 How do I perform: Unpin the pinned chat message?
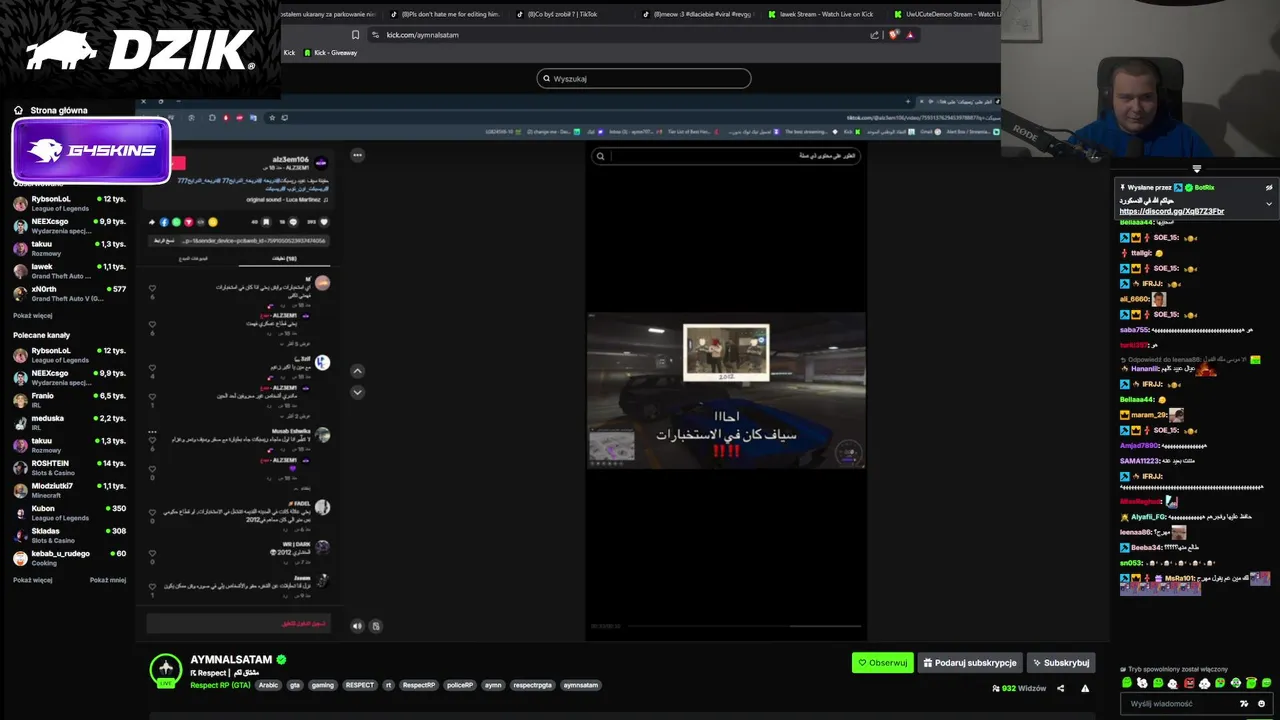(x=1269, y=187)
